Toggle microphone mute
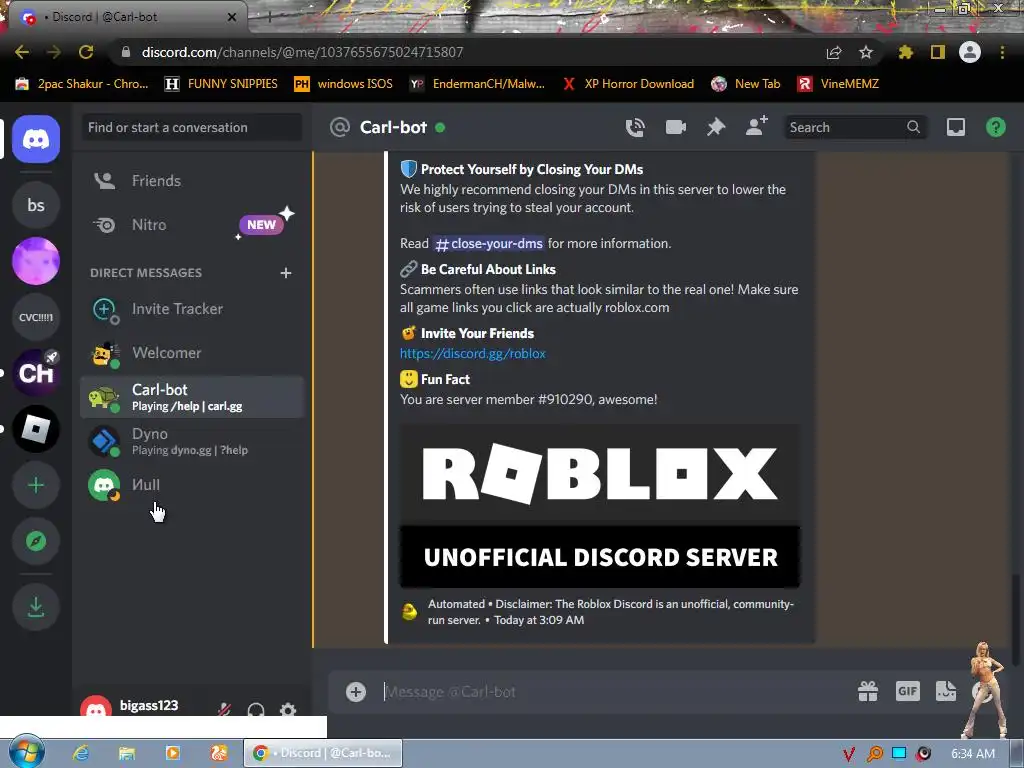 224,708
